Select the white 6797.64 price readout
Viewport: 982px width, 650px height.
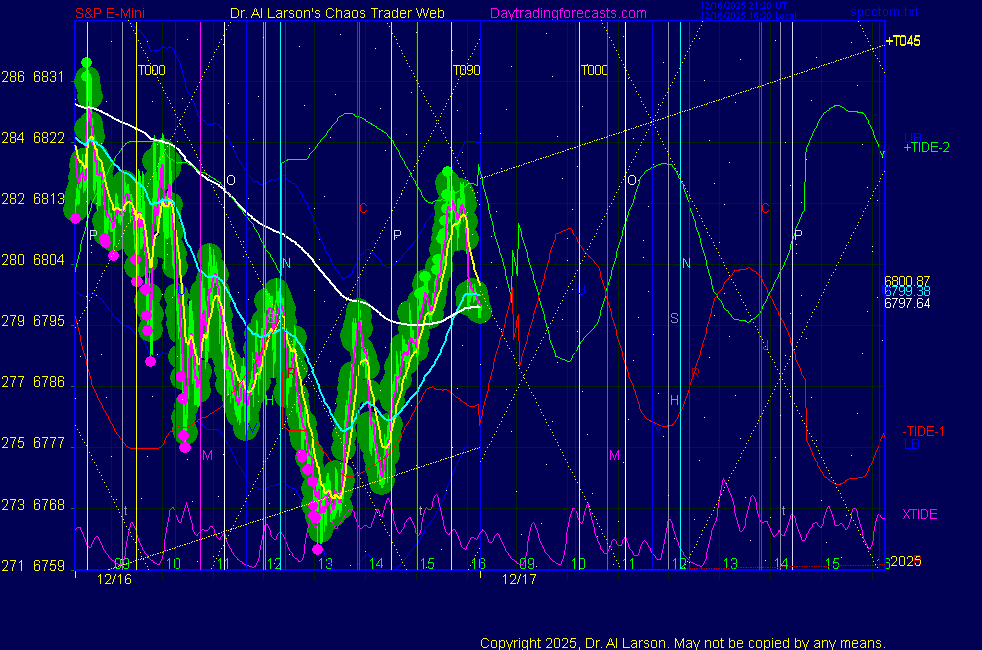[907, 303]
